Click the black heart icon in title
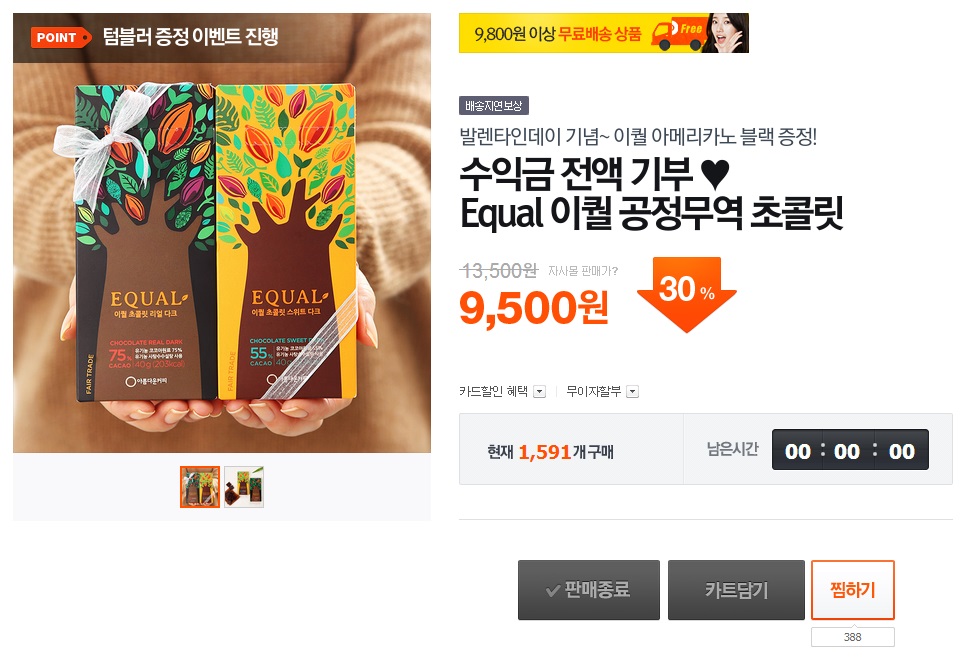Image resolution: width=968 pixels, height=660 pixels. (716, 174)
